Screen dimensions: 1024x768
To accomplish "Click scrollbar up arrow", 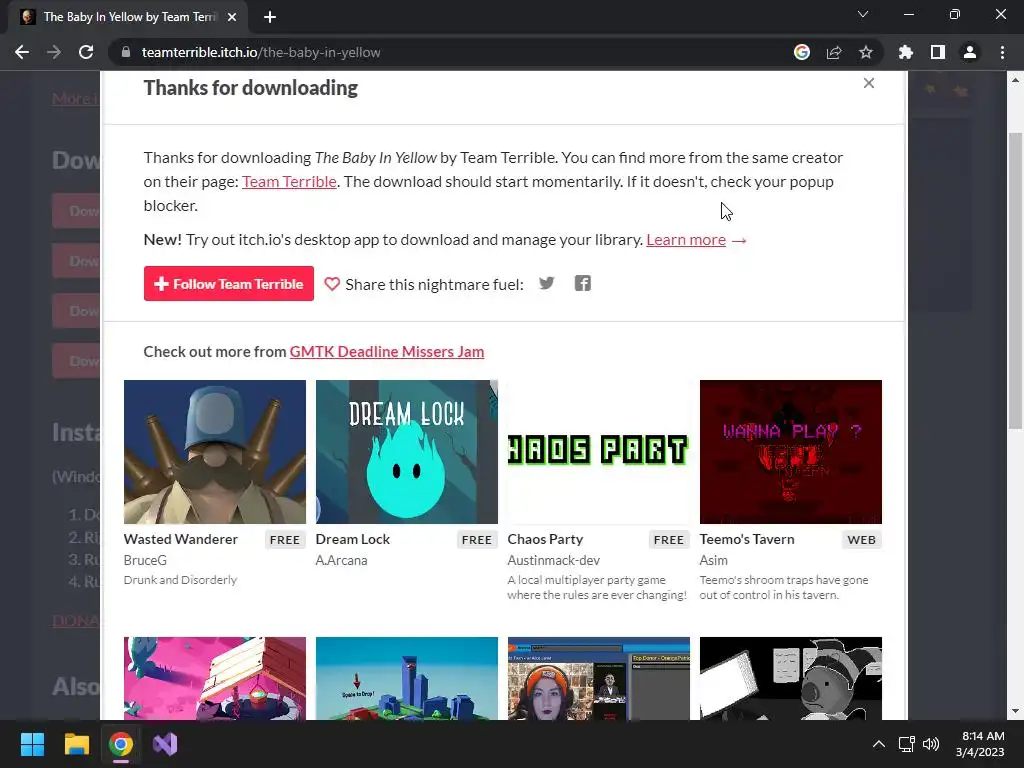I will tap(1015, 80).
